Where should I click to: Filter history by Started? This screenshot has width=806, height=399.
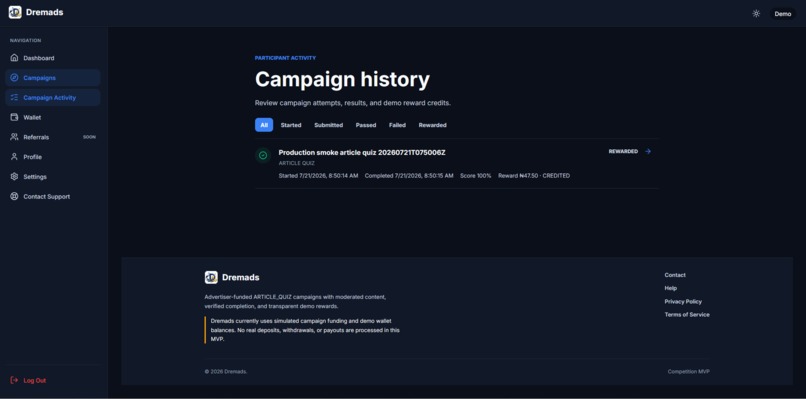[291, 125]
